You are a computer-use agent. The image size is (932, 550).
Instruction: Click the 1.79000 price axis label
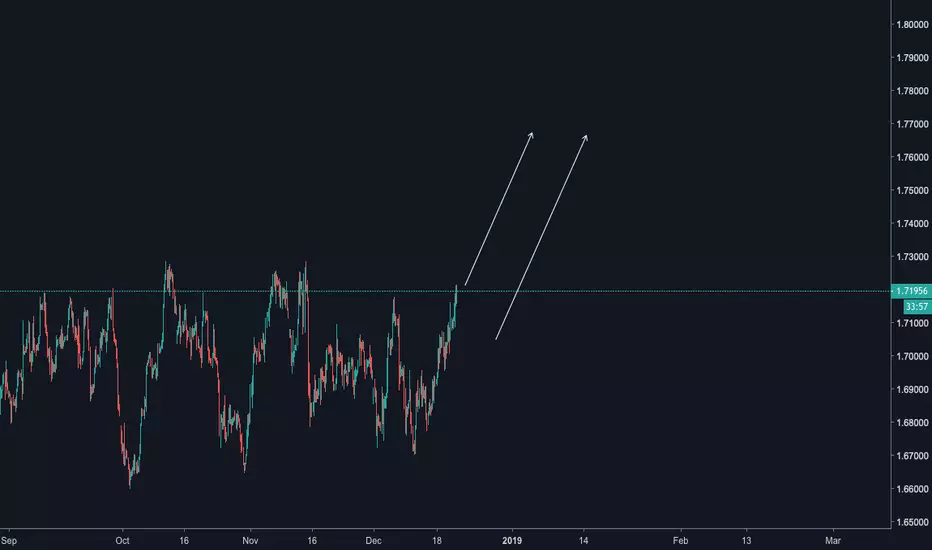pyautogui.click(x=912, y=58)
